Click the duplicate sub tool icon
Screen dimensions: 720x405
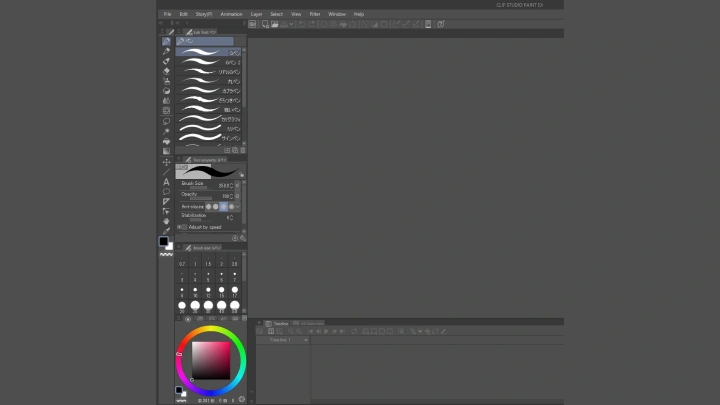point(235,150)
